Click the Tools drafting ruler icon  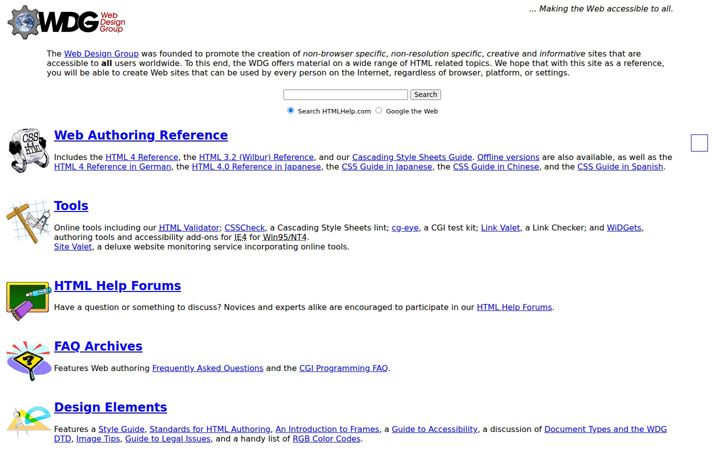[28, 221]
